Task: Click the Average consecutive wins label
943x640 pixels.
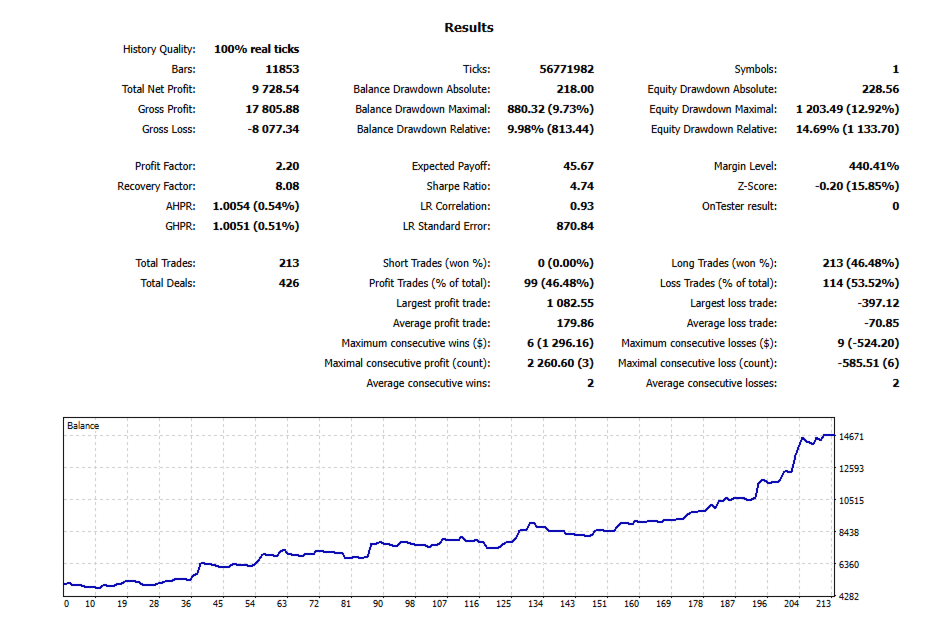Action: pos(428,383)
